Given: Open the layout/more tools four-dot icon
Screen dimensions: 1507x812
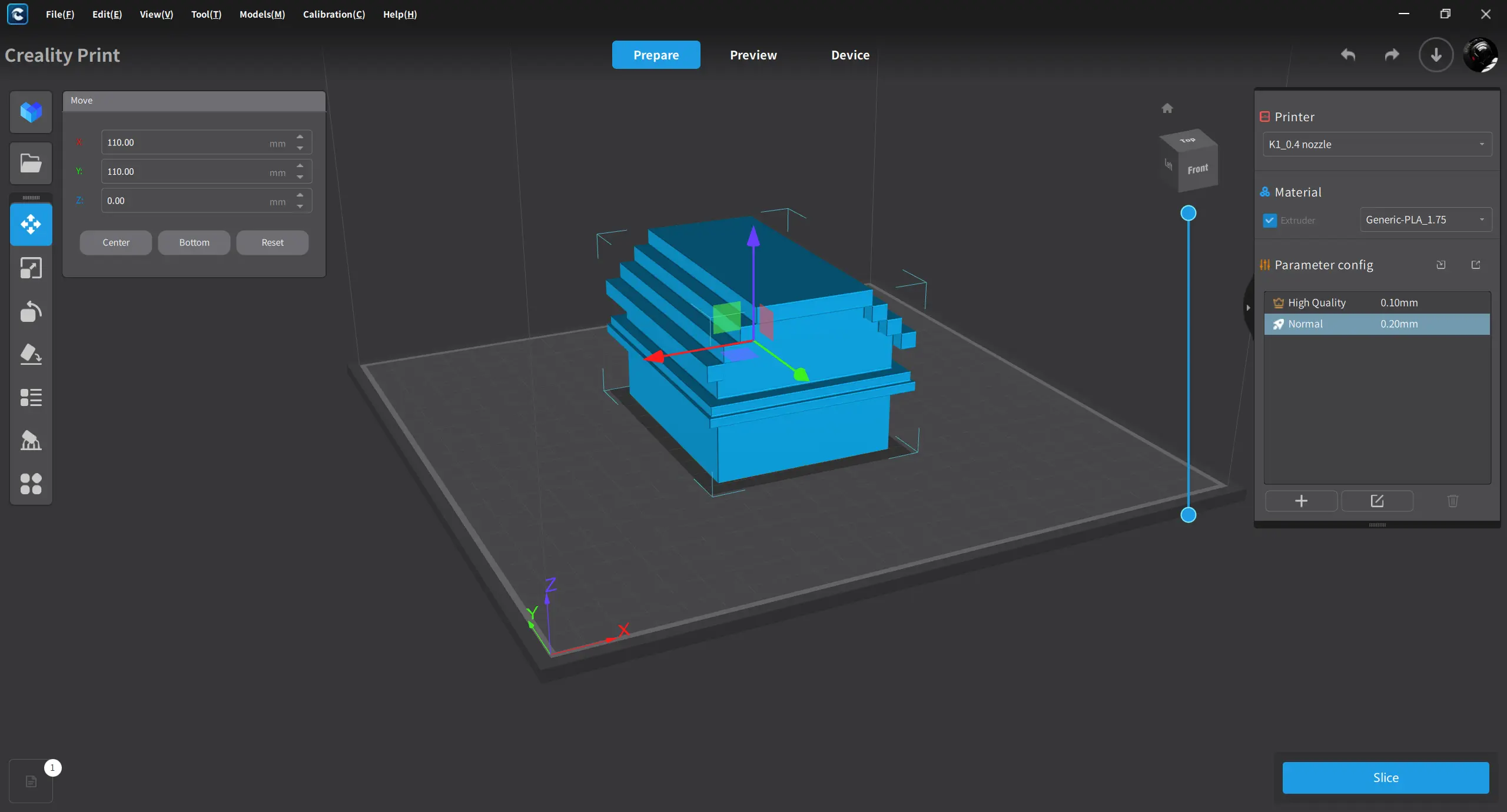Looking at the screenshot, I should 31,484.
